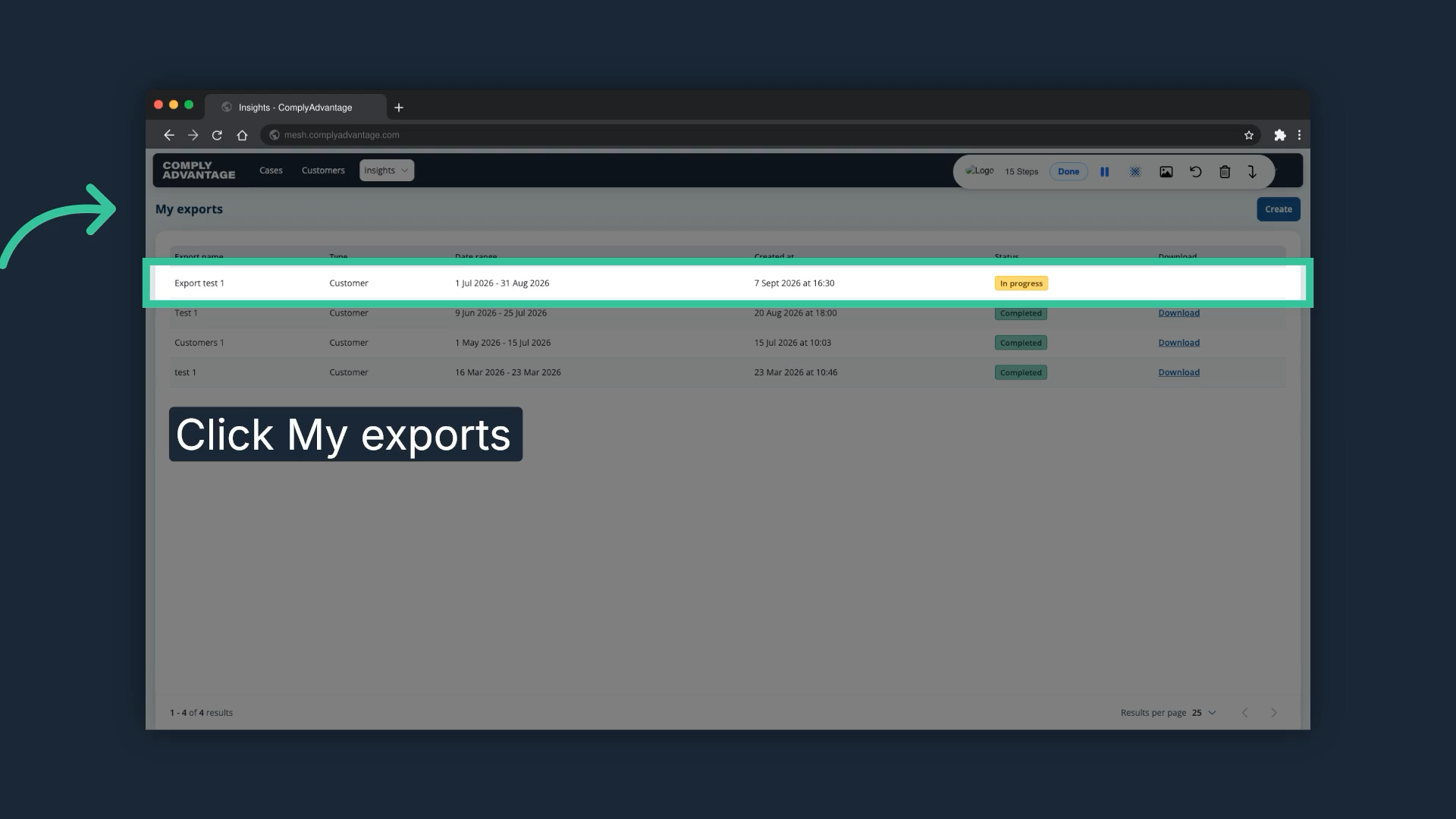
Task: Open the Cases menu item
Action: click(x=271, y=171)
